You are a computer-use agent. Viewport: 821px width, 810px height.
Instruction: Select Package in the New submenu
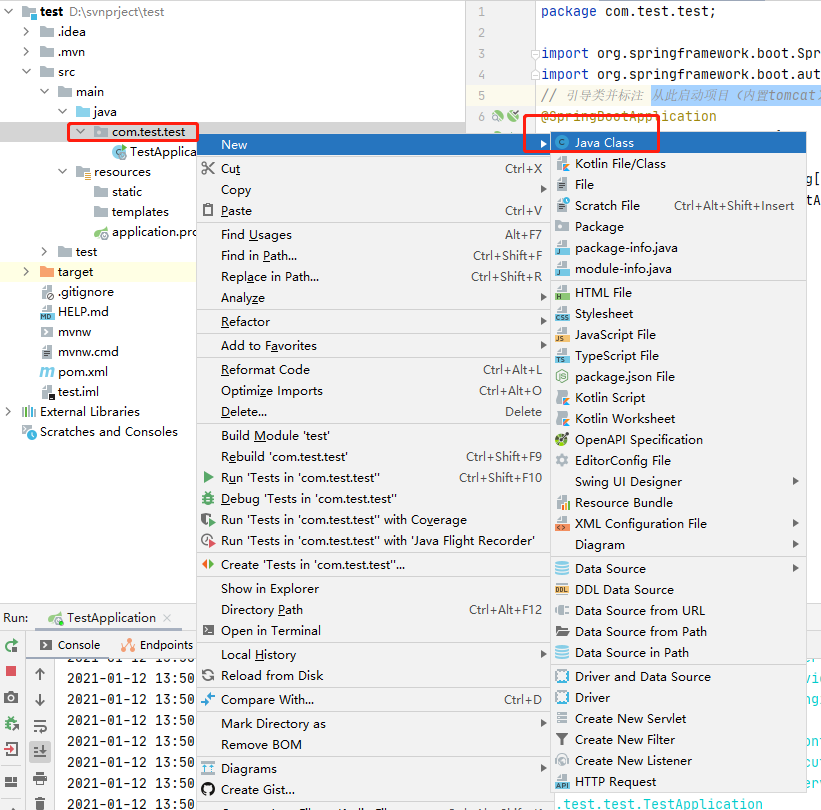679,226
